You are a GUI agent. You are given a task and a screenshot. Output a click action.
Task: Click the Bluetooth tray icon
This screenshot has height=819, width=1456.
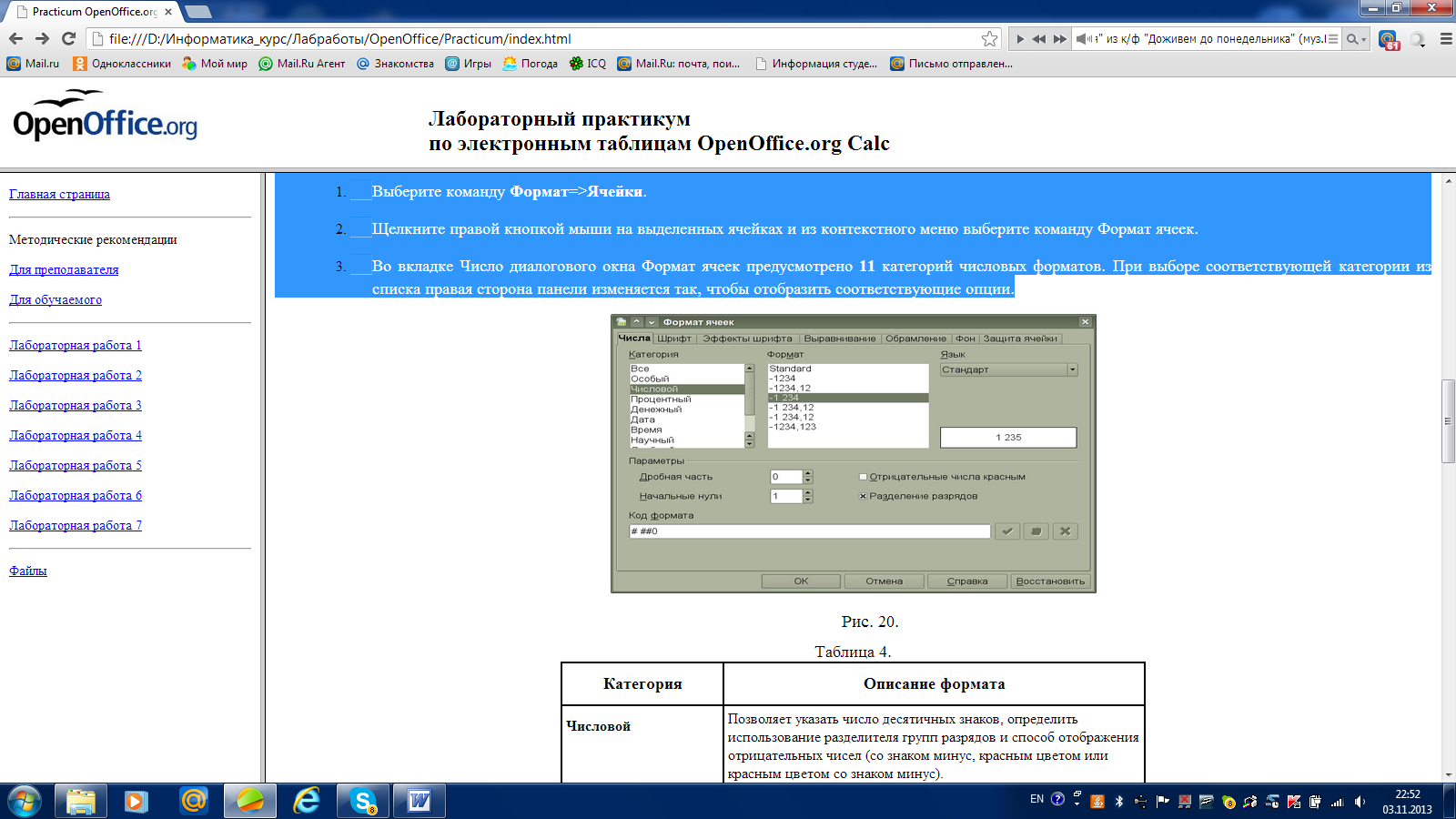click(1119, 802)
